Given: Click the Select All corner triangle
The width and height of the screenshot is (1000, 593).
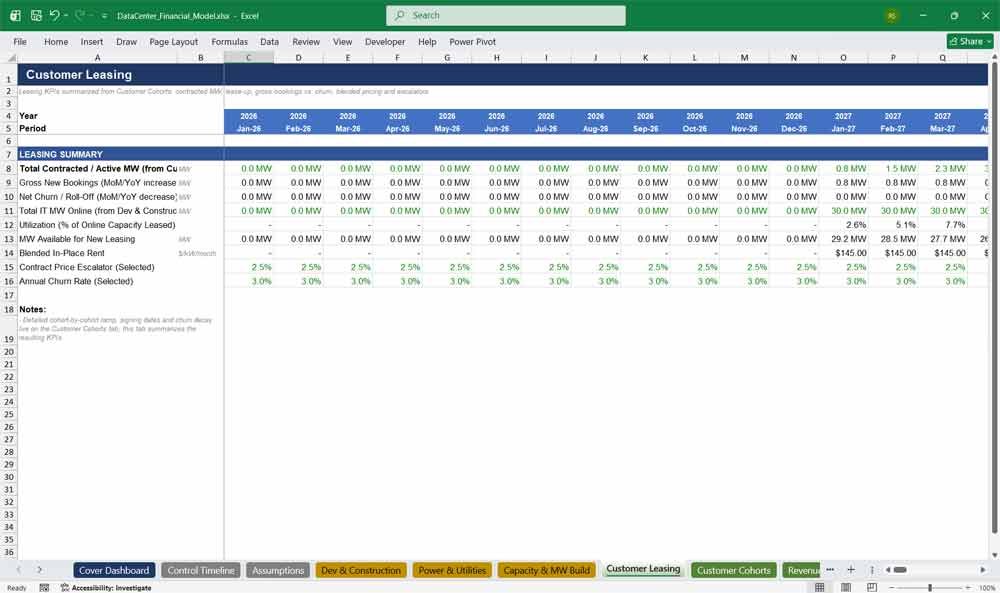Looking at the screenshot, I should click(9, 57).
